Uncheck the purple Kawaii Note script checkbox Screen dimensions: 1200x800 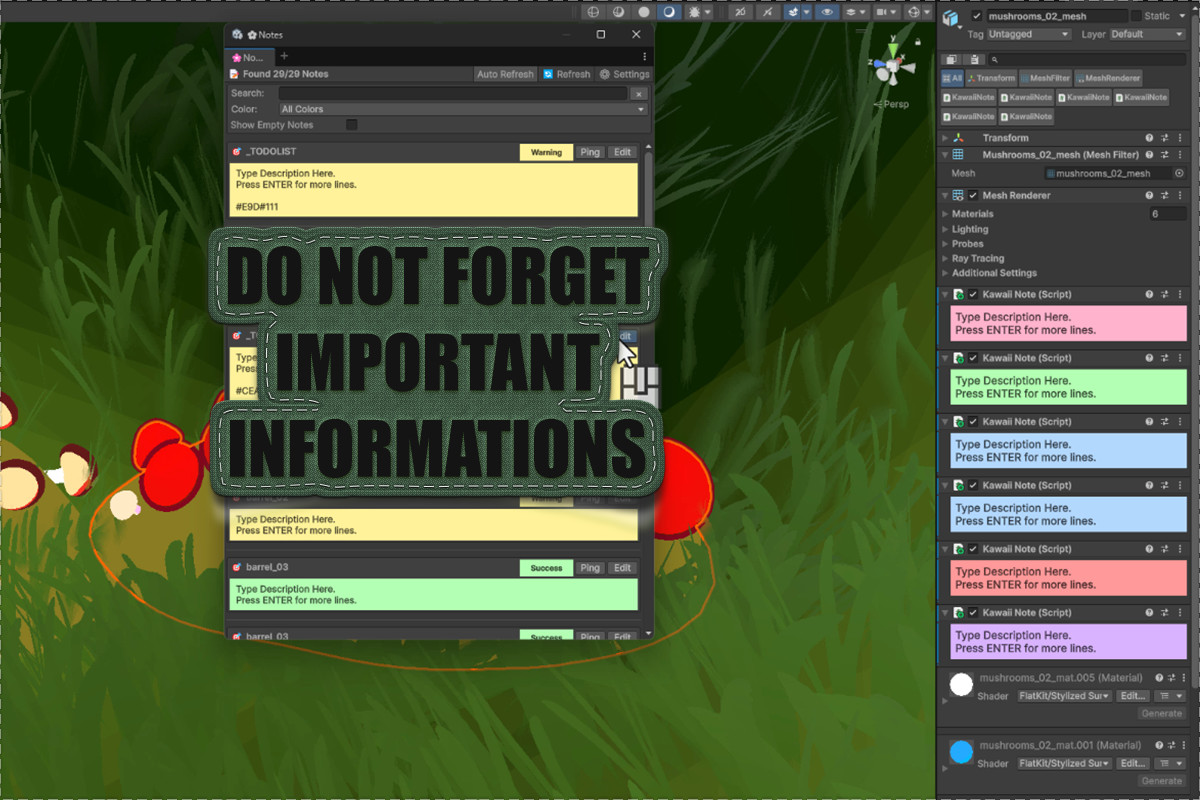pyautogui.click(x=973, y=613)
